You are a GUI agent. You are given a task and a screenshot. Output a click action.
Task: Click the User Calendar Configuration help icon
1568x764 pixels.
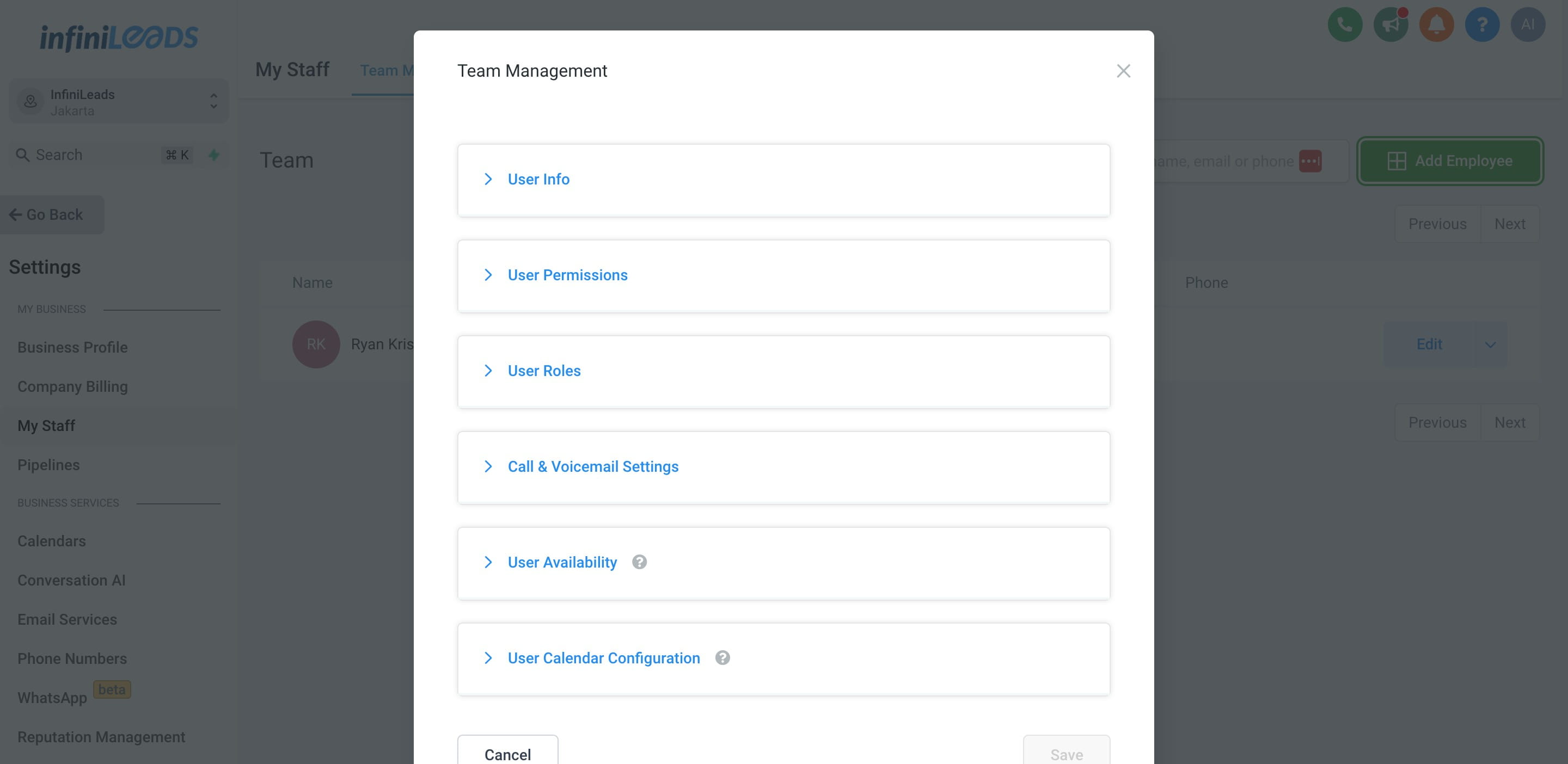722,657
